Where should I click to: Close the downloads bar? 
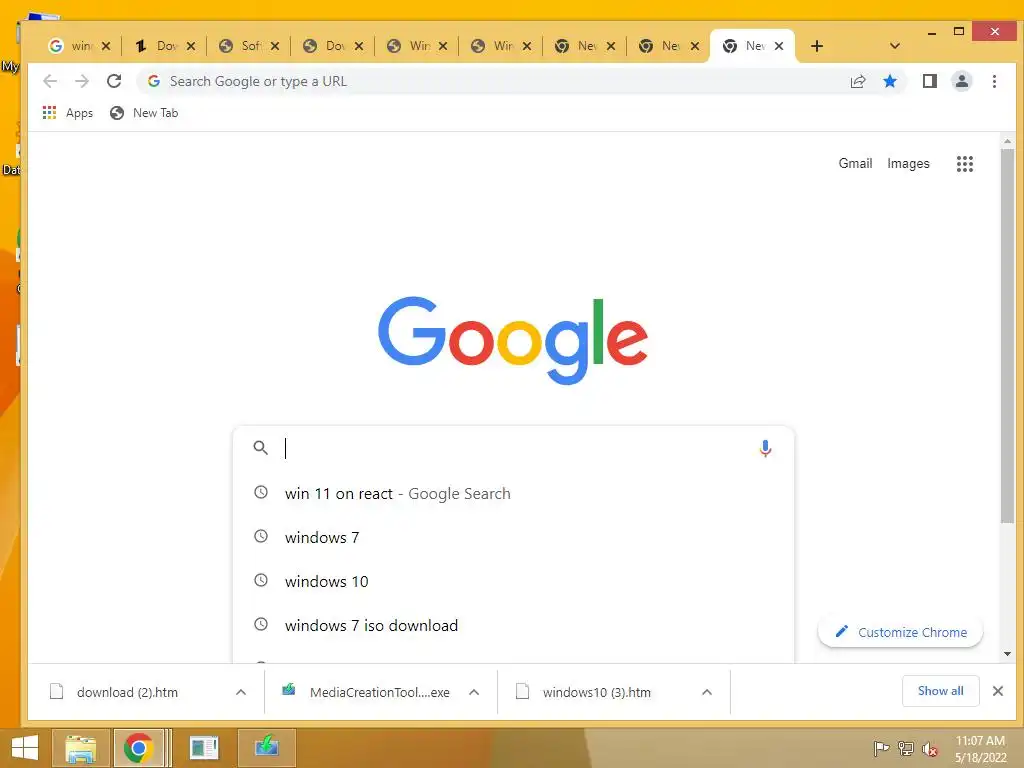pyautogui.click(x=998, y=691)
